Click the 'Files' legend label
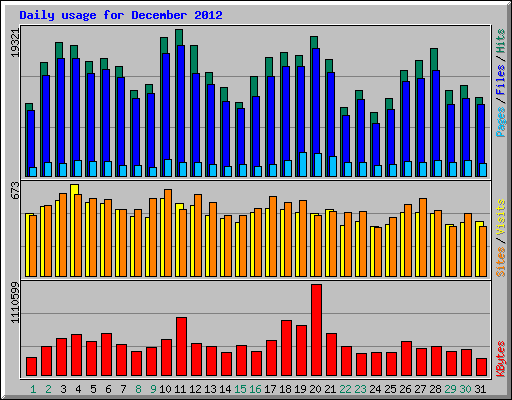Image resolution: width=512 pixels, height=400 pixels. tap(501, 79)
